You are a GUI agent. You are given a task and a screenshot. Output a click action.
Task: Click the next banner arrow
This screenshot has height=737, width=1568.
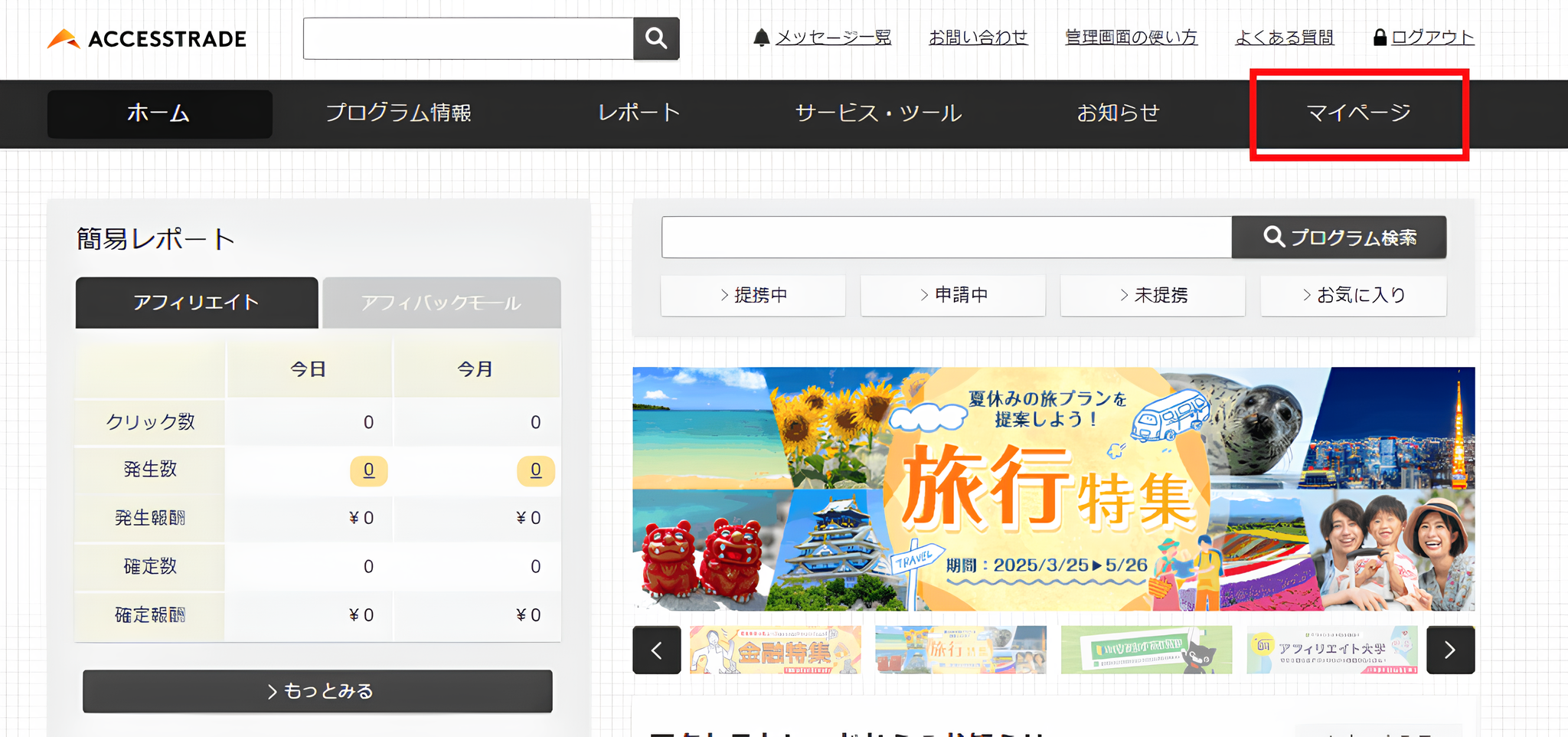pos(1450,650)
